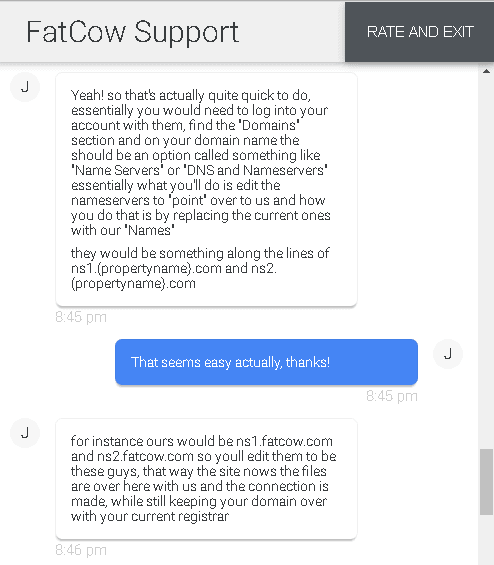Click the message starting 'Yeah! so that's actually'
Screen dimensions: 494x565
(206, 190)
